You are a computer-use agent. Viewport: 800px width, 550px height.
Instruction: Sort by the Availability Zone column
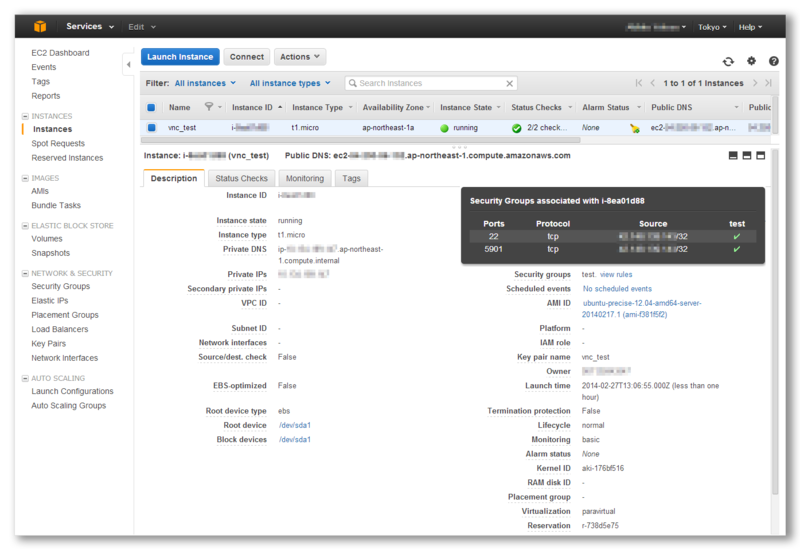pos(393,108)
